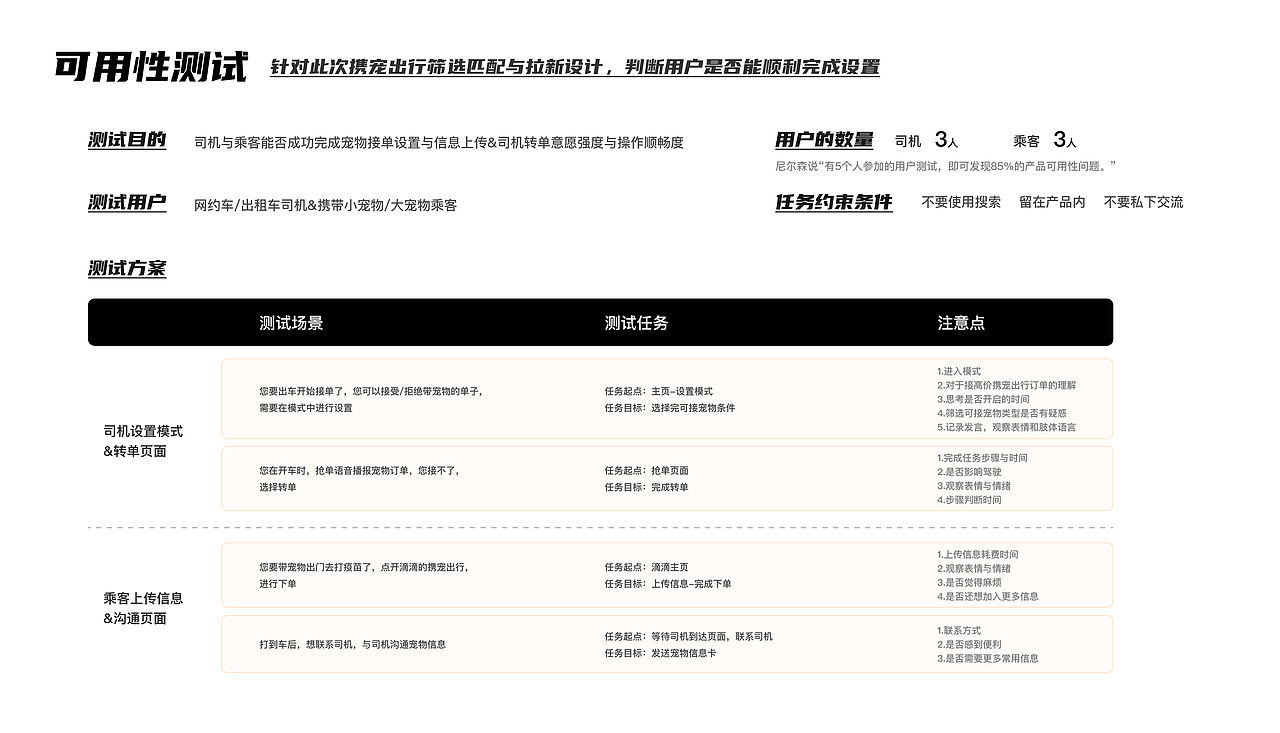Click note 2.是否影响驾驶
Screen dimensions: 1280x733
coord(969,472)
